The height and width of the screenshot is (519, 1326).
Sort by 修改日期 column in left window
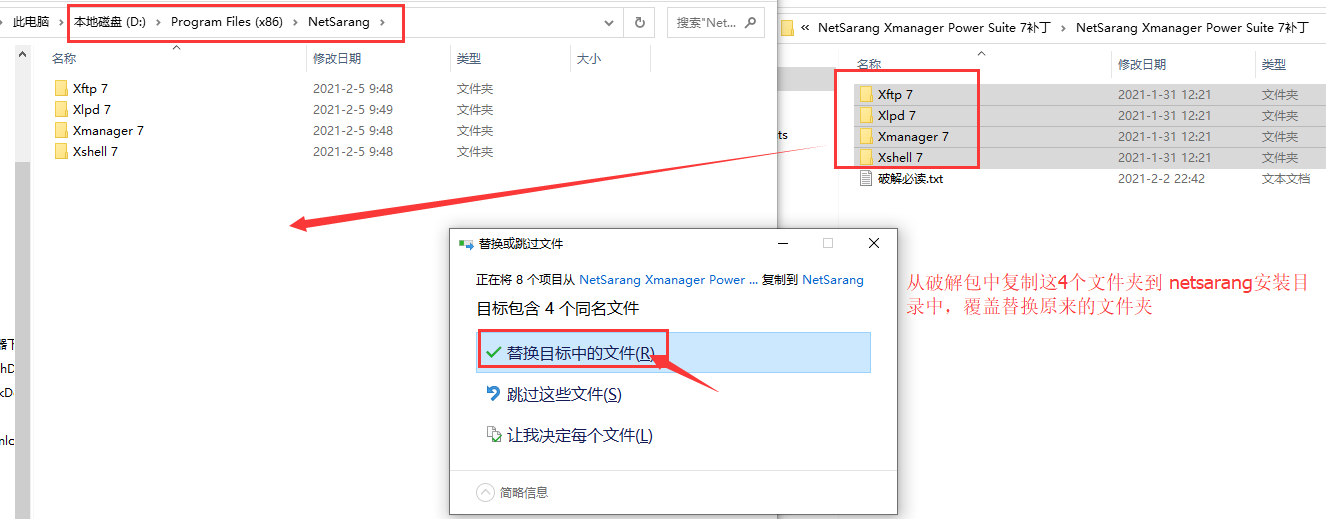[x=337, y=59]
